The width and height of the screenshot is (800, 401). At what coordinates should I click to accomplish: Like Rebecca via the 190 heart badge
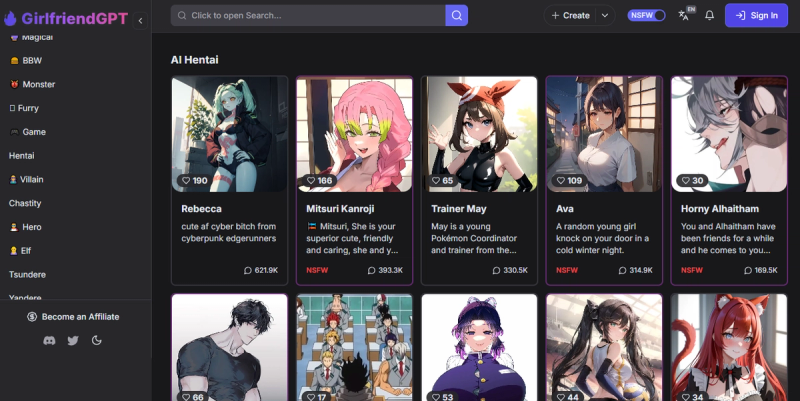click(x=194, y=180)
